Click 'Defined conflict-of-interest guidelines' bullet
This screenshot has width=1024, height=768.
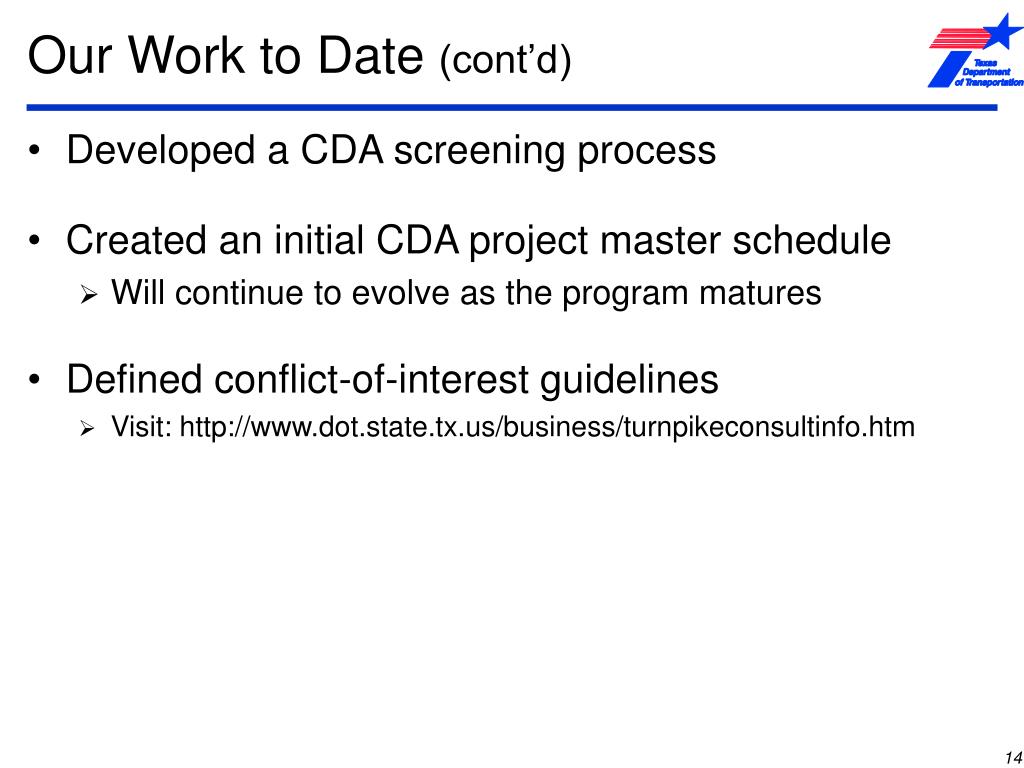point(392,379)
